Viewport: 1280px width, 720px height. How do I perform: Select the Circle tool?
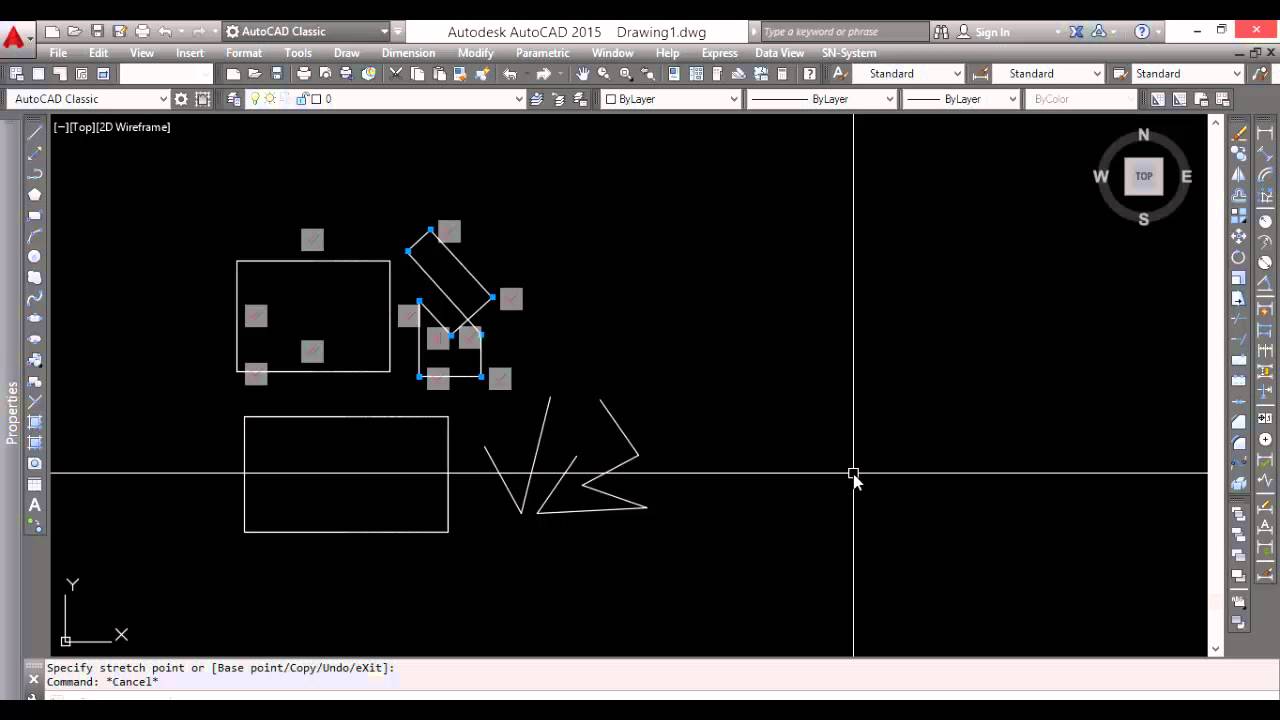coord(35,257)
